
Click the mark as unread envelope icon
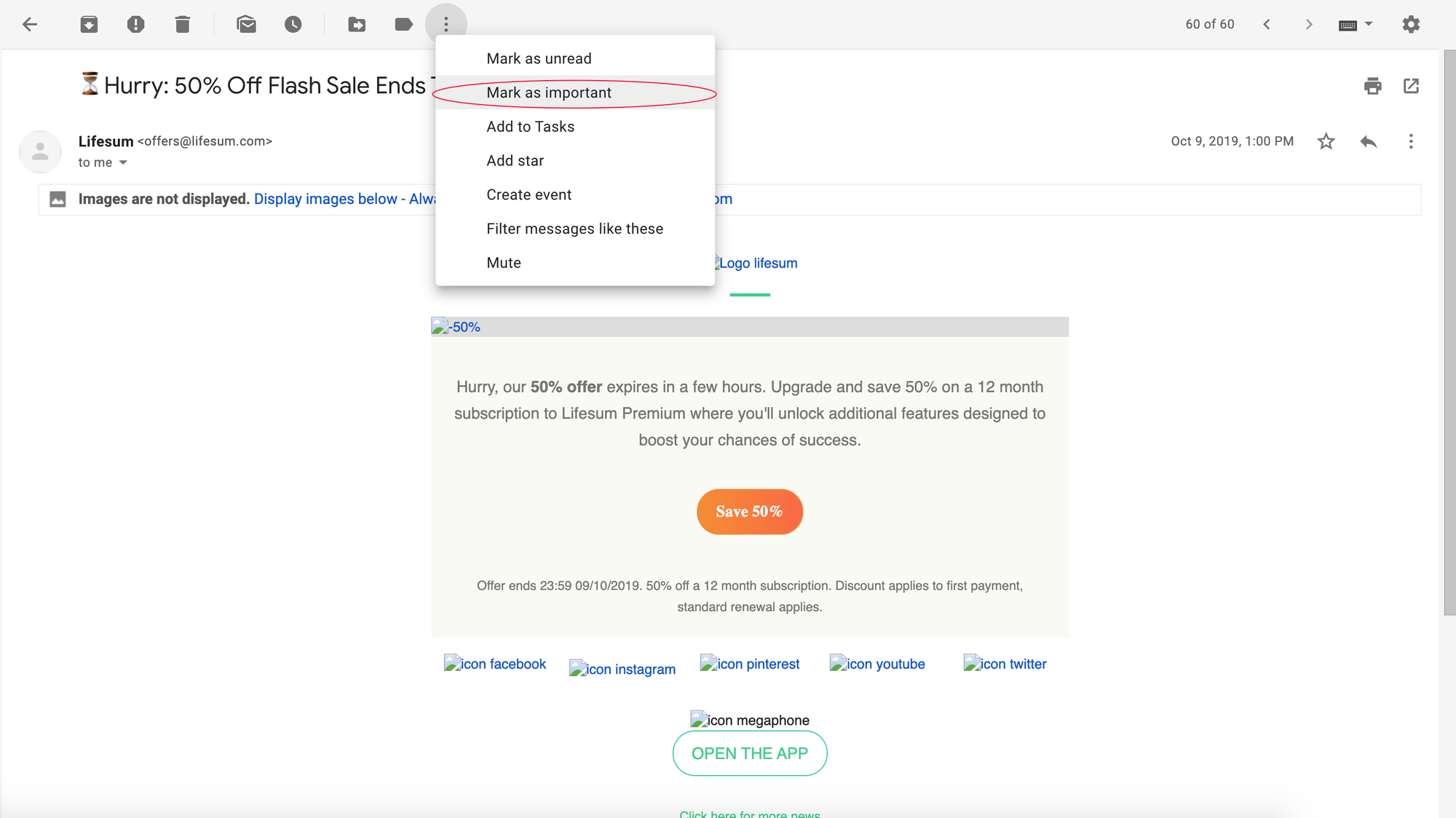click(247, 25)
